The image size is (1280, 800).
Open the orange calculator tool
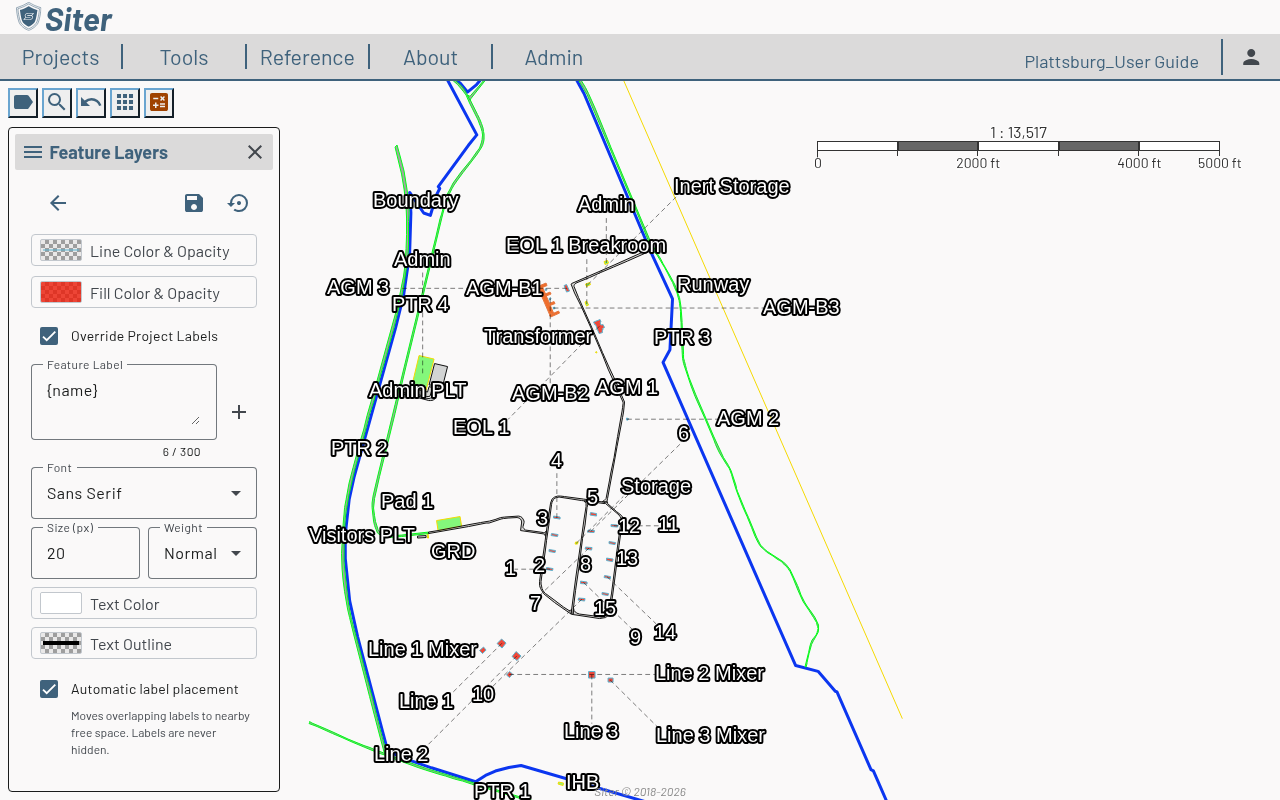click(159, 102)
